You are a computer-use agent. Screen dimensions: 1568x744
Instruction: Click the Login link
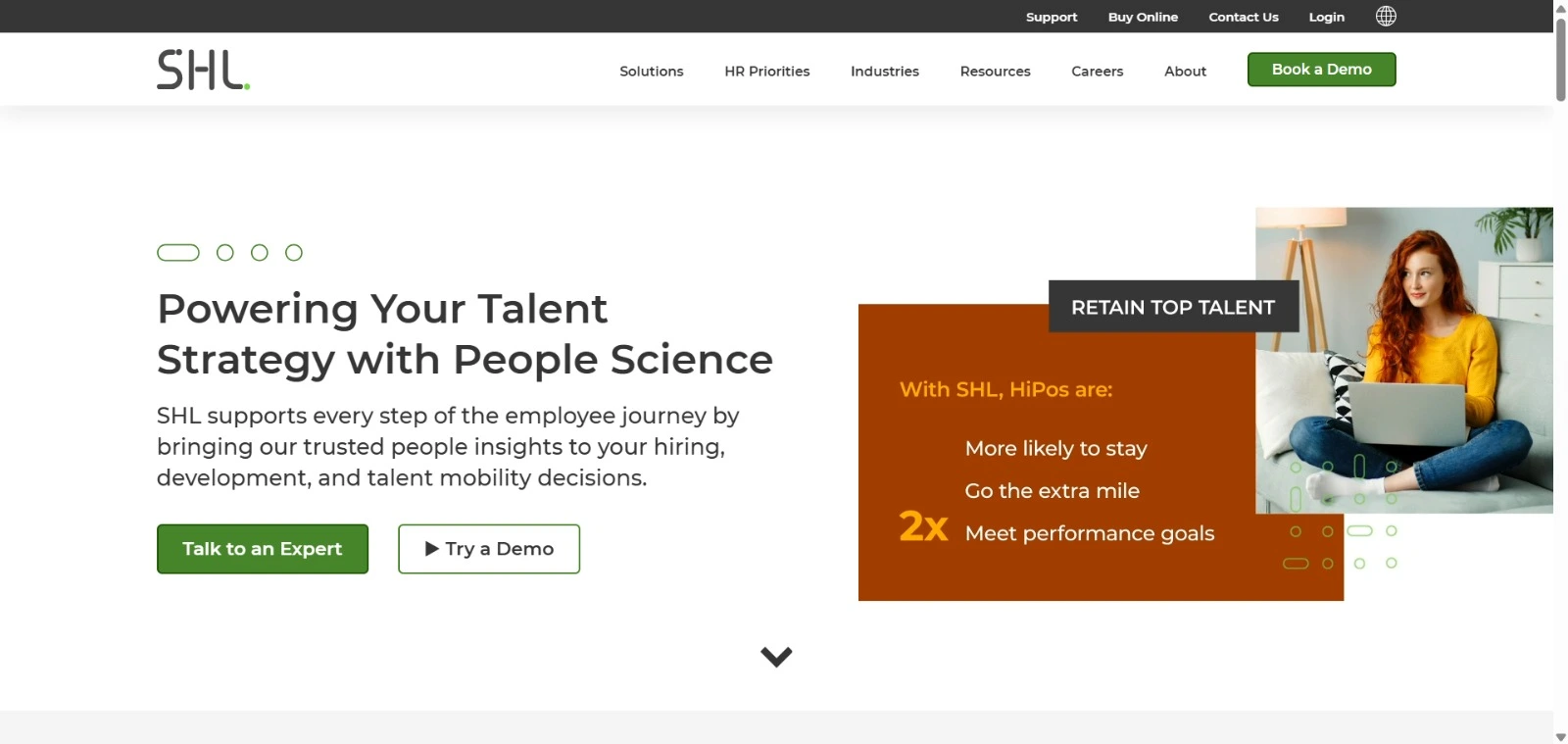click(1326, 17)
